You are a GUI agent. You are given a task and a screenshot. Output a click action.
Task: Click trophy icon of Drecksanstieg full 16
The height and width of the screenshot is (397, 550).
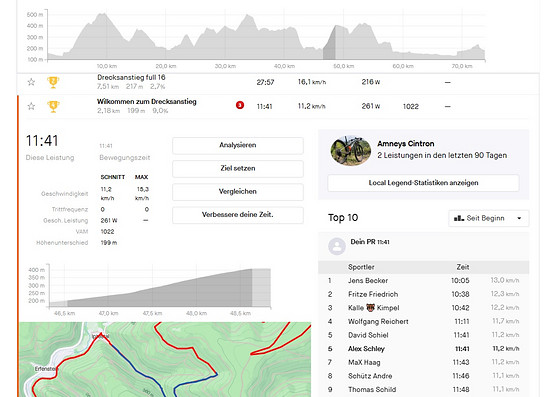(x=53, y=82)
